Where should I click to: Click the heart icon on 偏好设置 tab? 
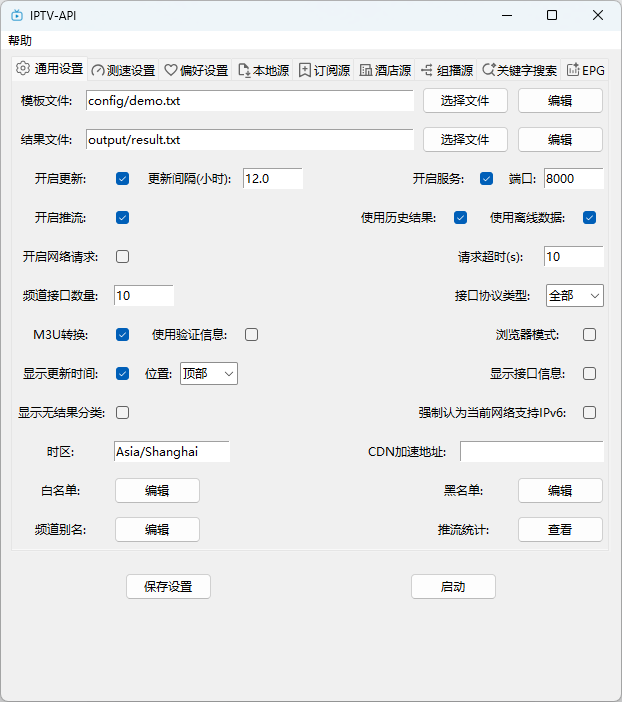point(171,70)
